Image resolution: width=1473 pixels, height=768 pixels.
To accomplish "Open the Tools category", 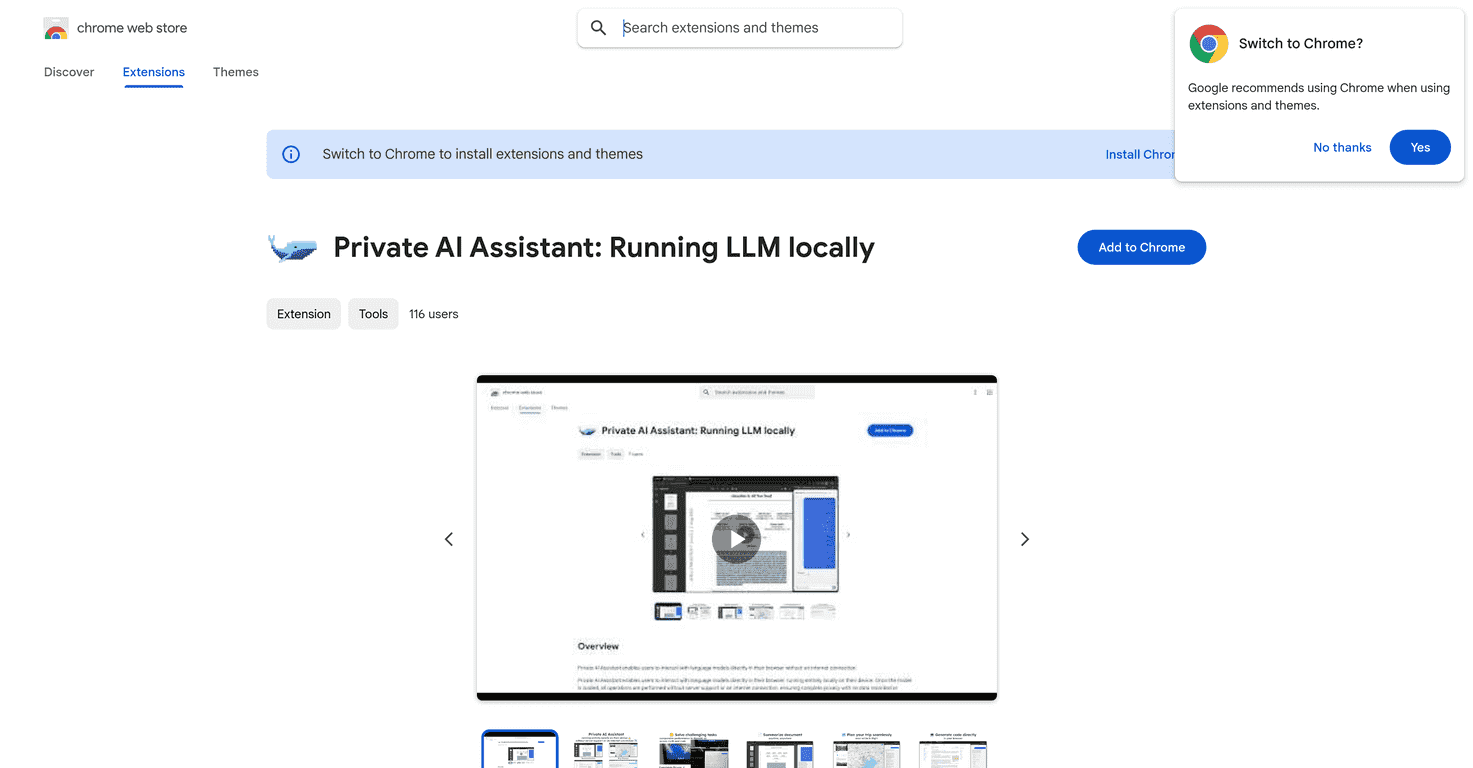I will (373, 313).
